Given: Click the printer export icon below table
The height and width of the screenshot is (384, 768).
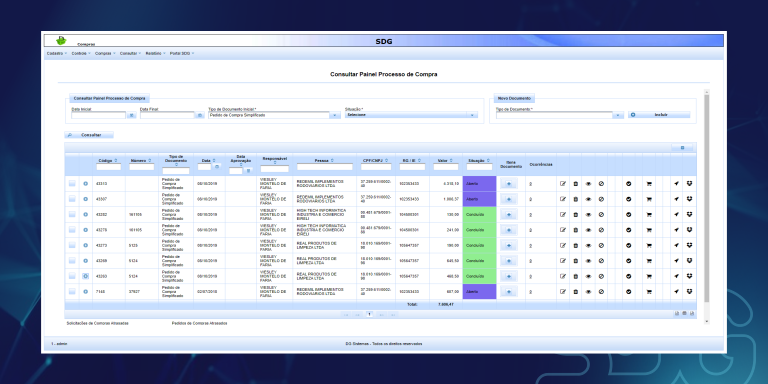Looking at the screenshot, I should pyautogui.click(x=684, y=313).
